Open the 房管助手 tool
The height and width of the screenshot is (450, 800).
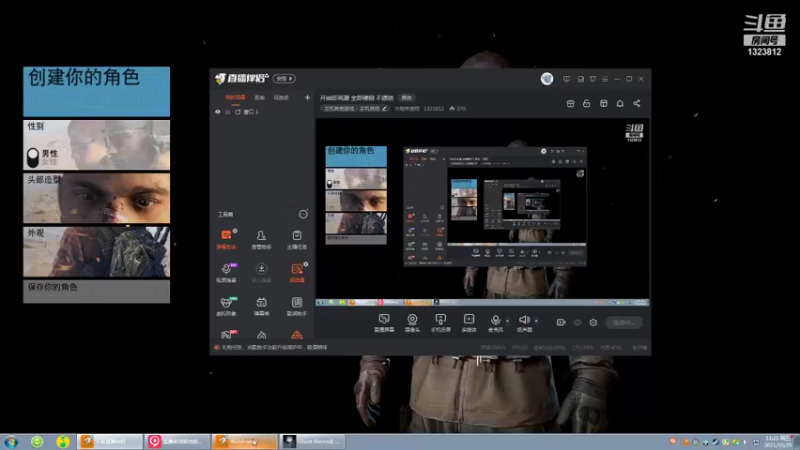click(x=261, y=239)
